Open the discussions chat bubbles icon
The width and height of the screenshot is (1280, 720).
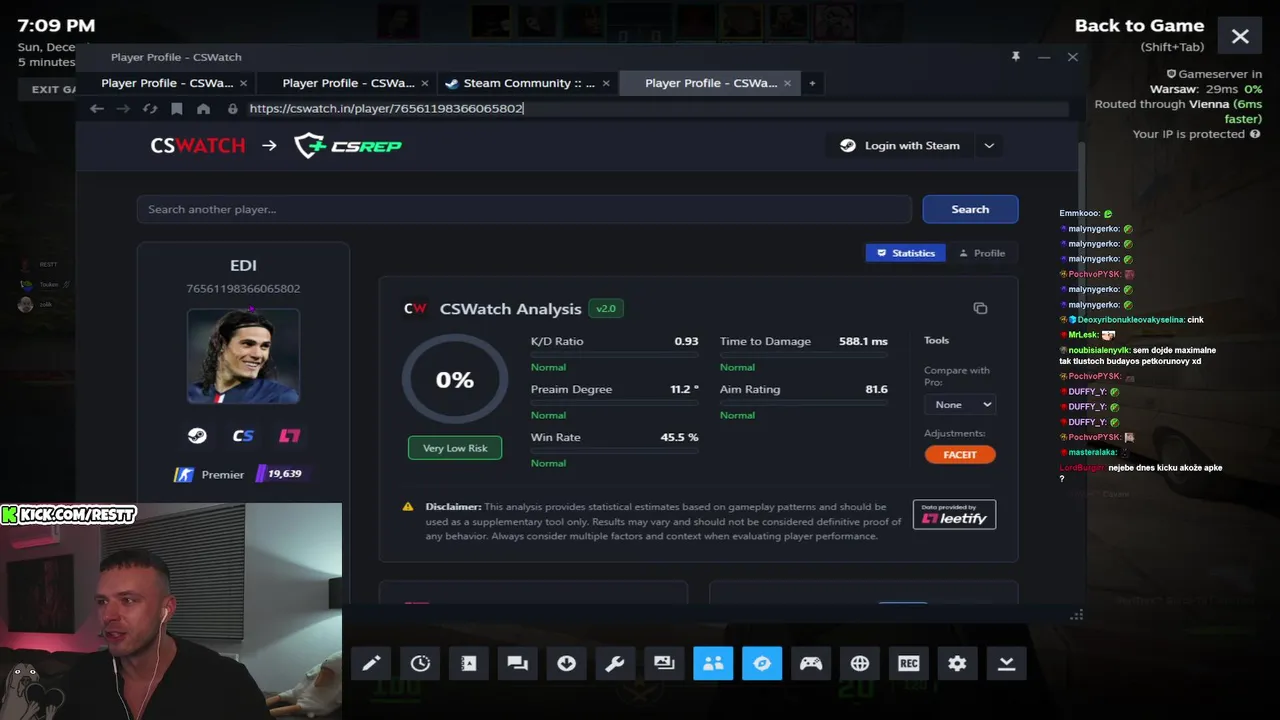518,663
